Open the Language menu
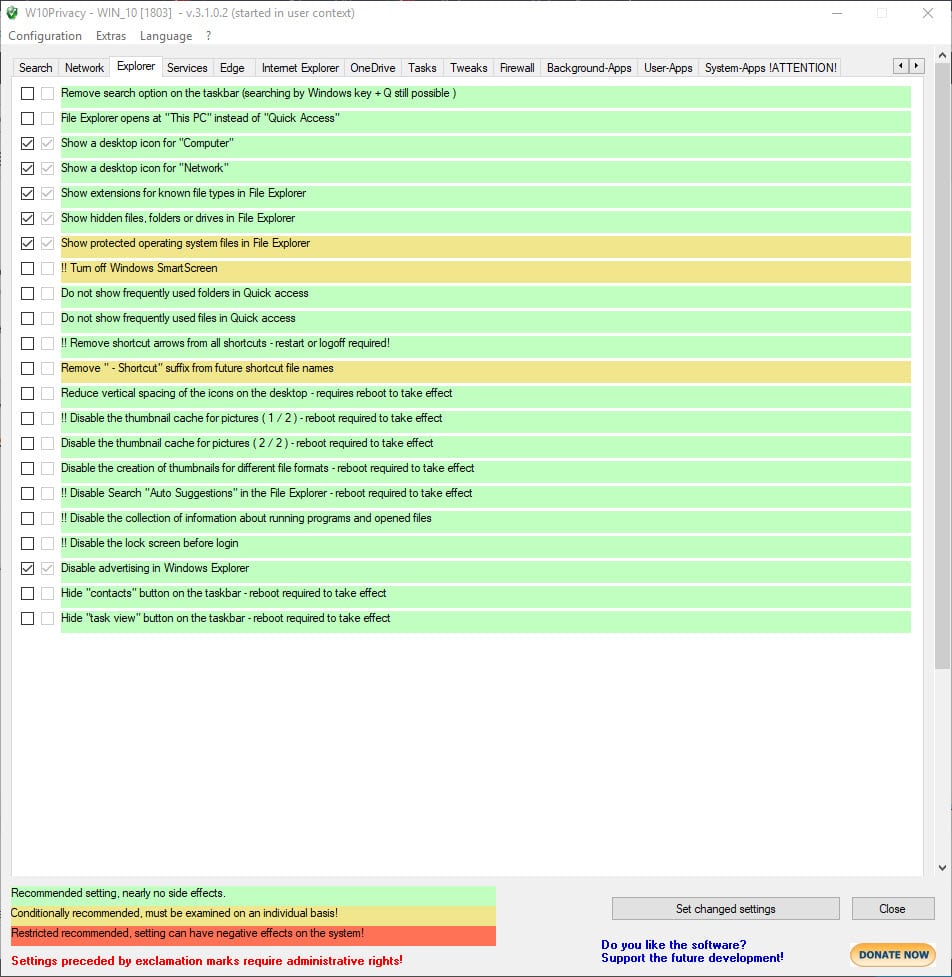Image resolution: width=952 pixels, height=977 pixels. point(166,36)
